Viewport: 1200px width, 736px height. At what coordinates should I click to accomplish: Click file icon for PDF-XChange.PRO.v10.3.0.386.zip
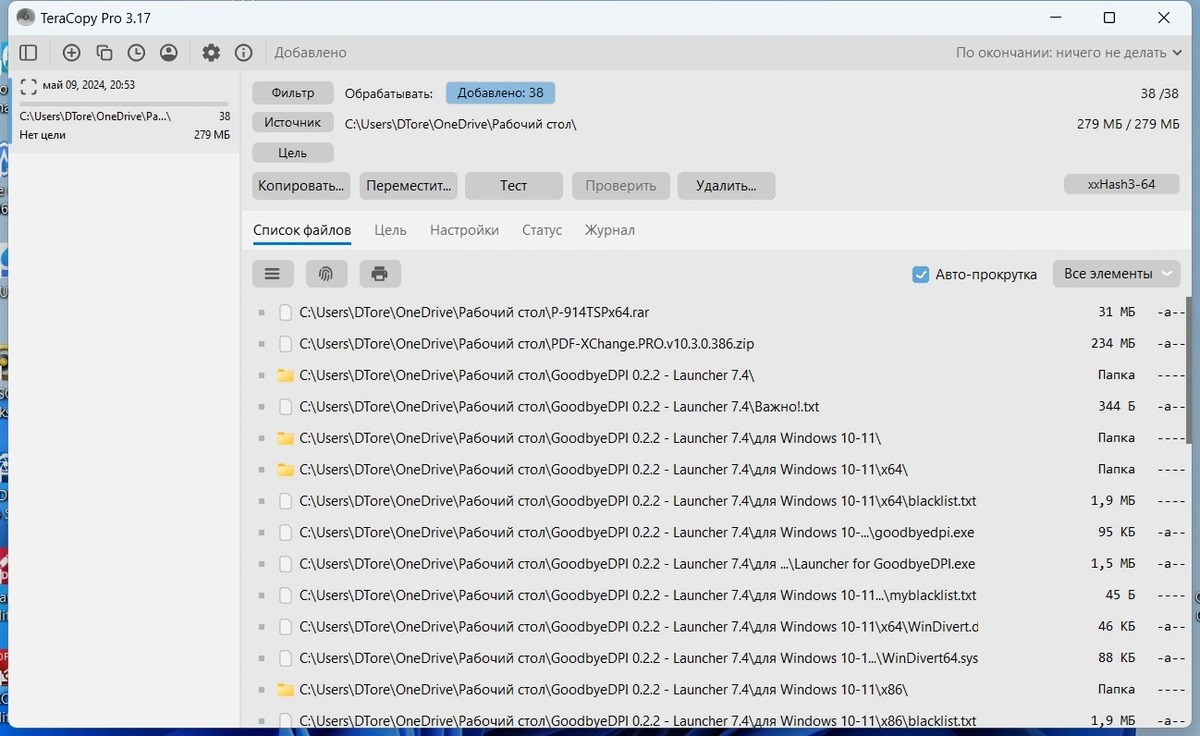coord(285,344)
